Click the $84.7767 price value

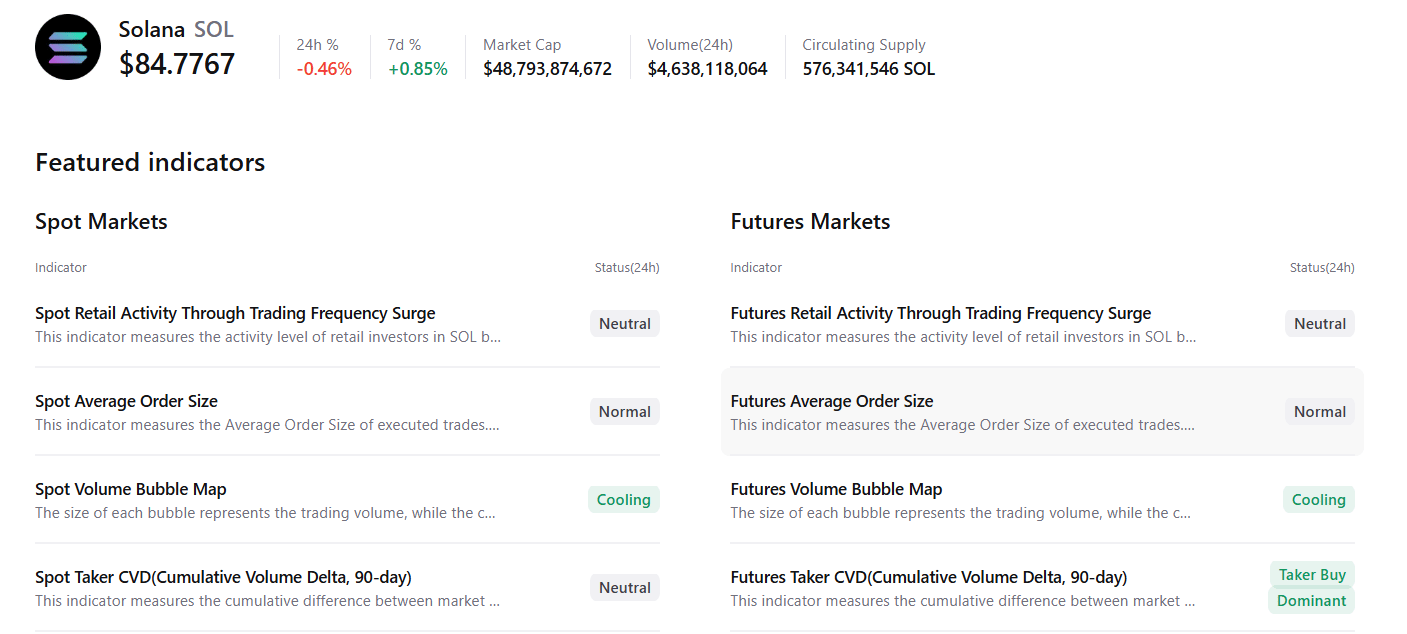pos(177,64)
